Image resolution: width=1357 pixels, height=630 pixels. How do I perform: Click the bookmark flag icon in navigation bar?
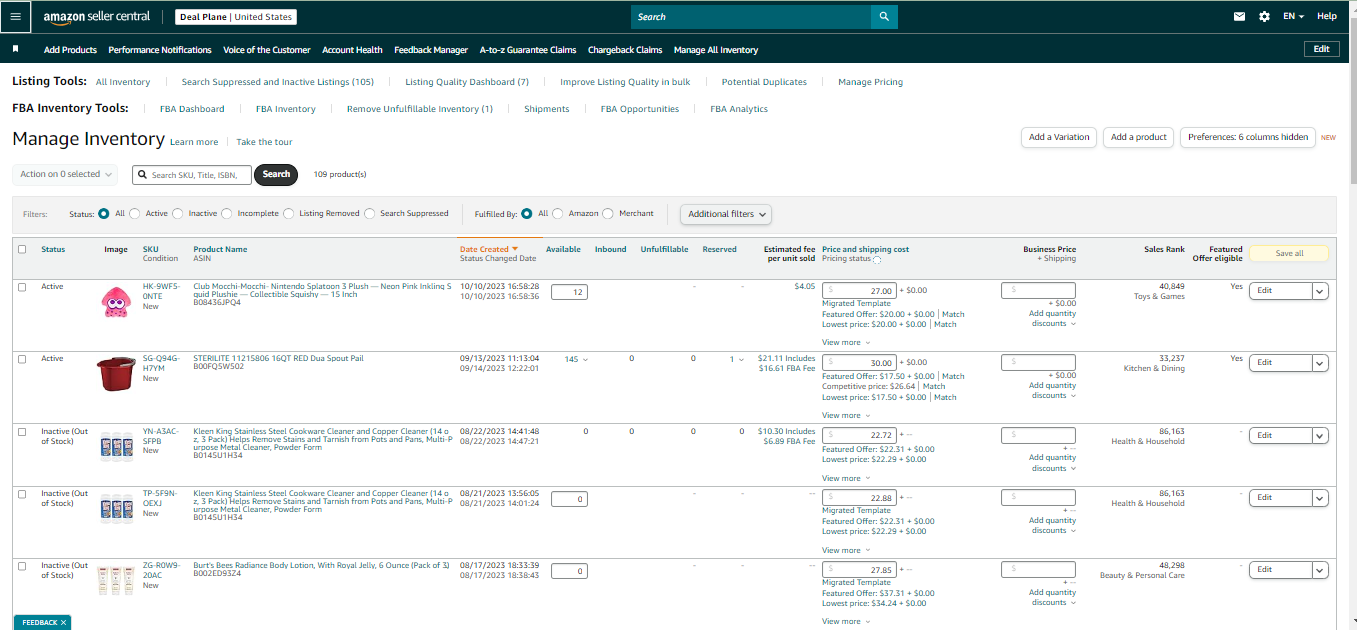coord(16,49)
